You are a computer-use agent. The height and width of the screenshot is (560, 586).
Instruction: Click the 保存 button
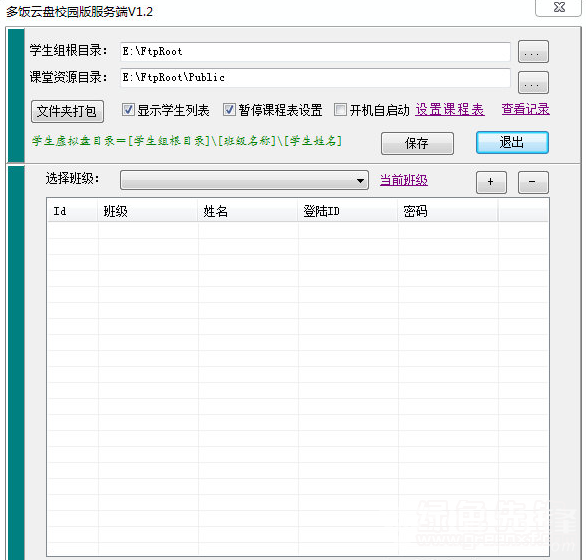pos(417,143)
